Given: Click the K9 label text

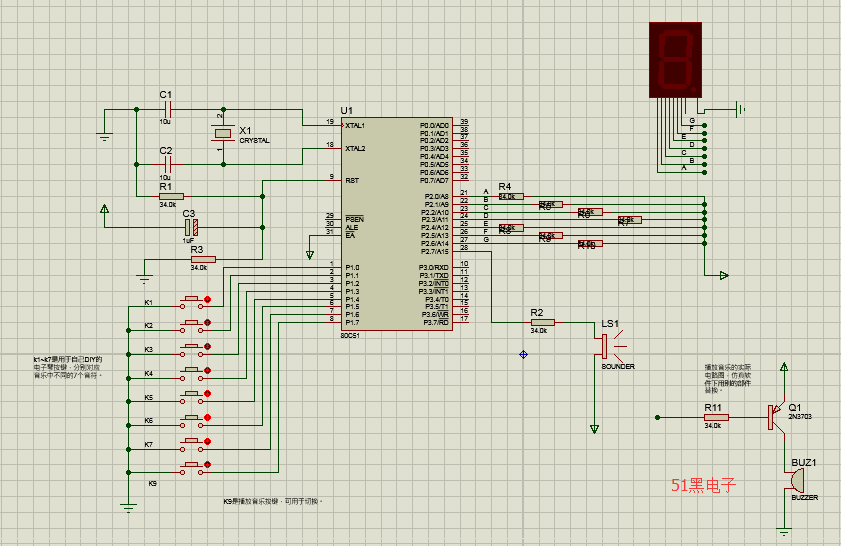Looking at the screenshot, I should pos(152,483).
